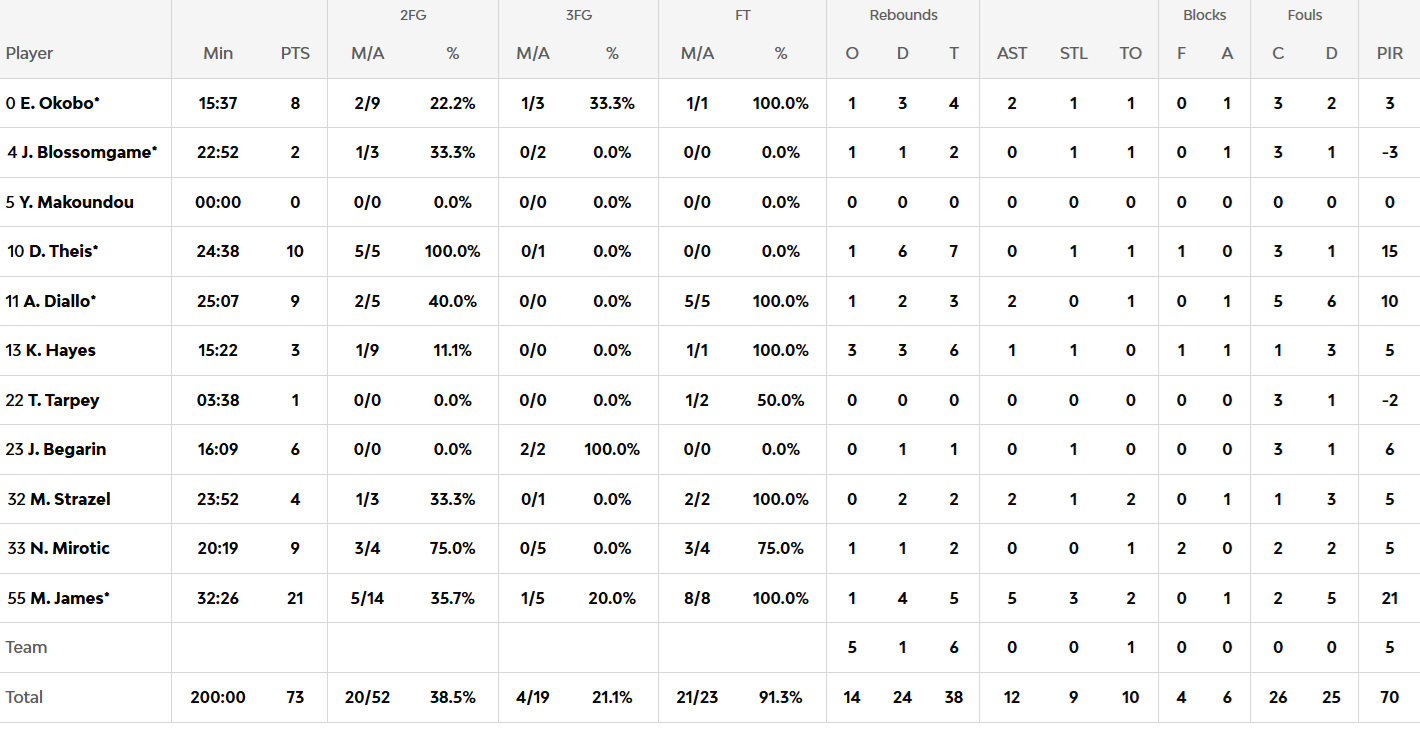Viewport: 1420px width, 730px height.
Task: Click the Fouls group header
Action: 1304,15
